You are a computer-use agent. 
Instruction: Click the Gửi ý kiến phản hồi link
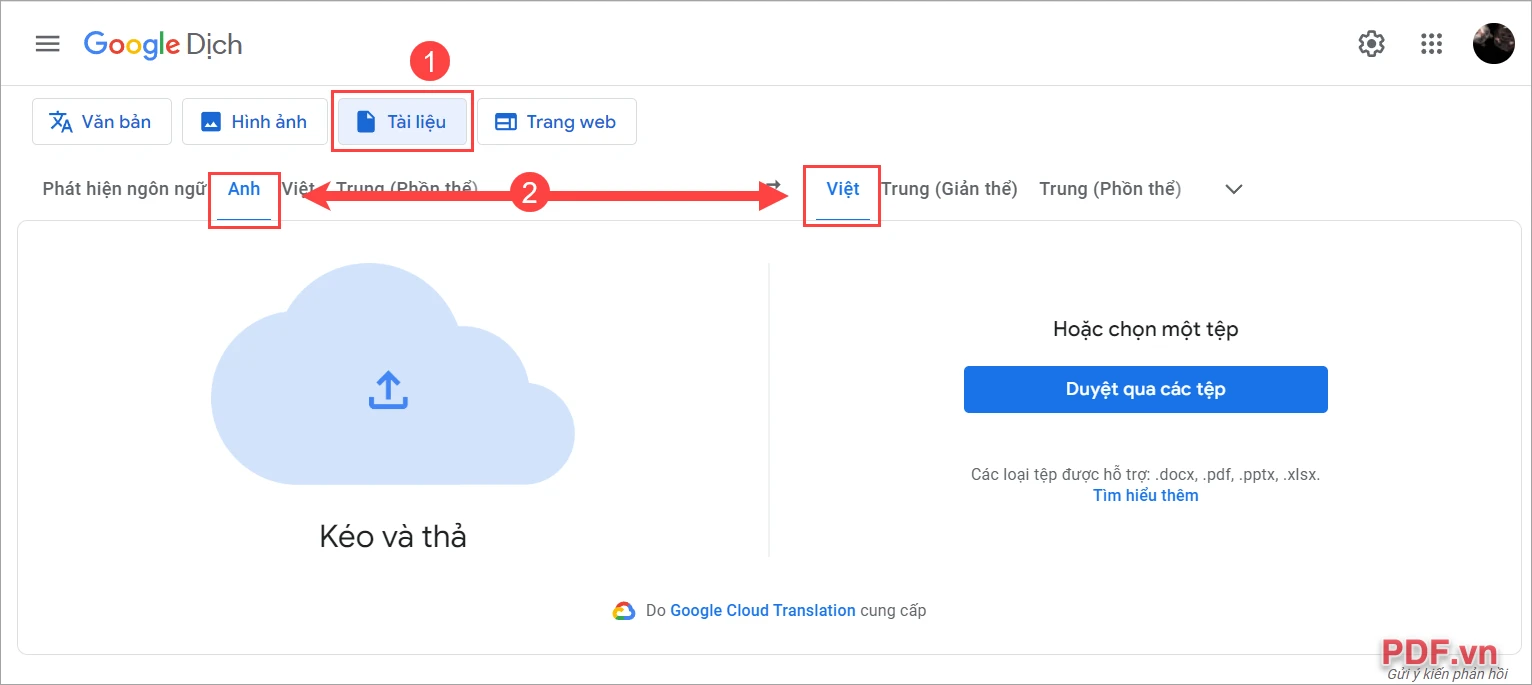[1447, 675]
